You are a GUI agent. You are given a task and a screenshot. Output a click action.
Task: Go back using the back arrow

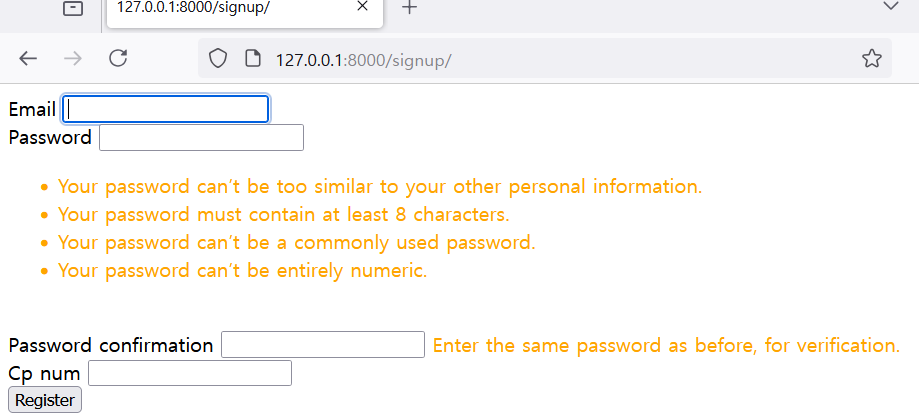[x=28, y=59]
